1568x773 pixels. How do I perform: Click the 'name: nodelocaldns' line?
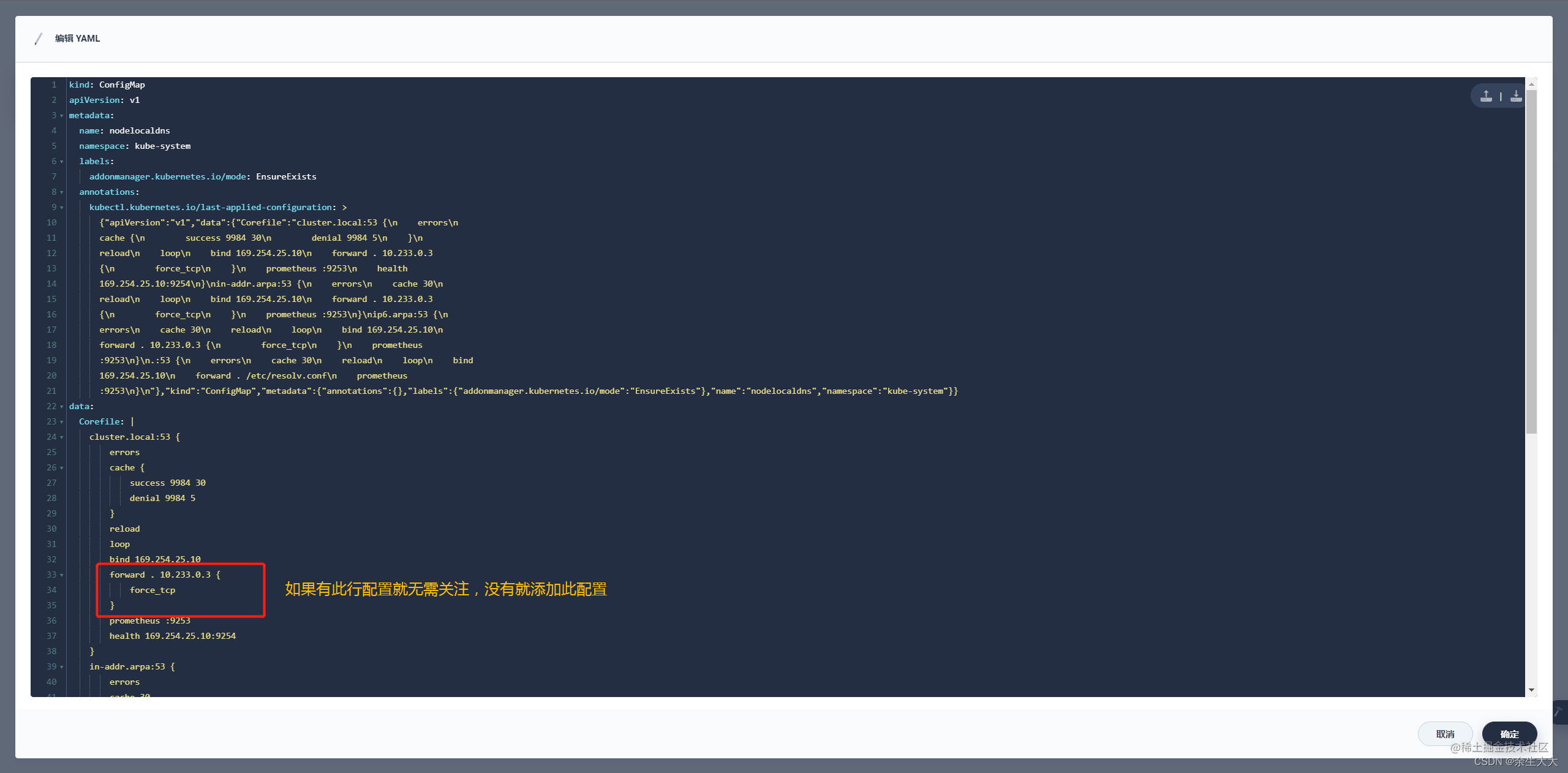point(124,130)
